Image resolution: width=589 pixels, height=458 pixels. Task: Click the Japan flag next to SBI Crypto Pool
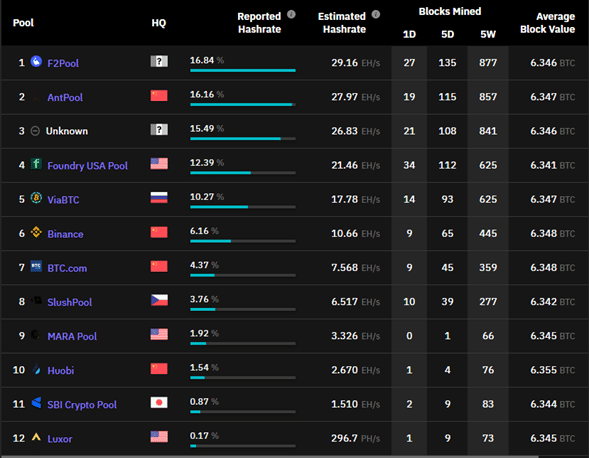tap(159, 403)
